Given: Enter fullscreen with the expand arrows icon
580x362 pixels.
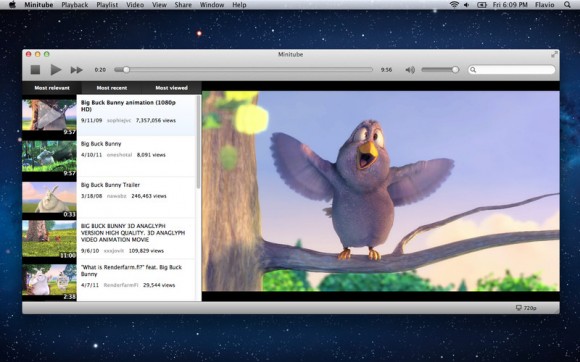Looking at the screenshot, I should click(554, 55).
